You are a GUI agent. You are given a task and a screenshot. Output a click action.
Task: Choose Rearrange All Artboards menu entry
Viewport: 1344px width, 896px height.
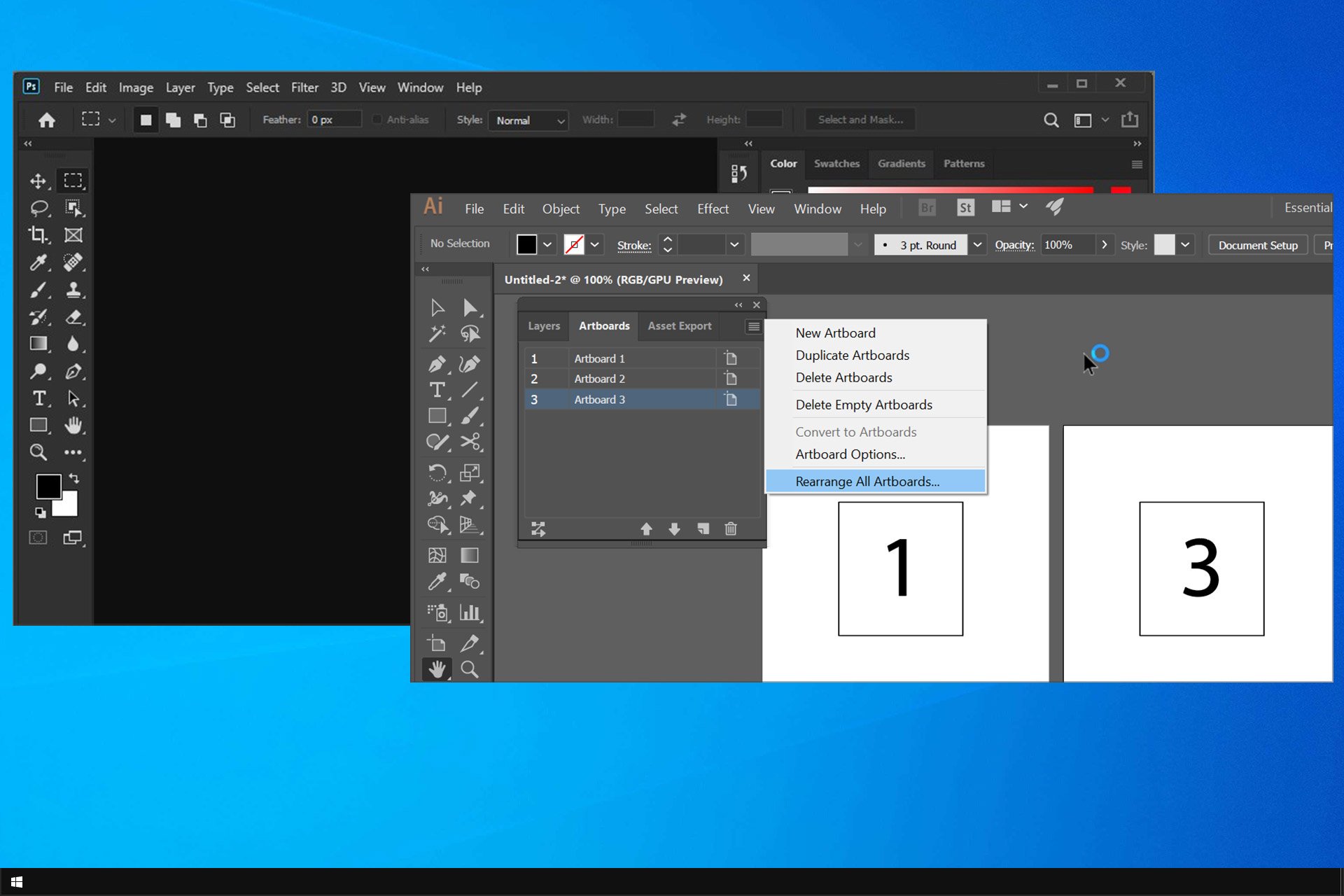pyautogui.click(x=875, y=482)
